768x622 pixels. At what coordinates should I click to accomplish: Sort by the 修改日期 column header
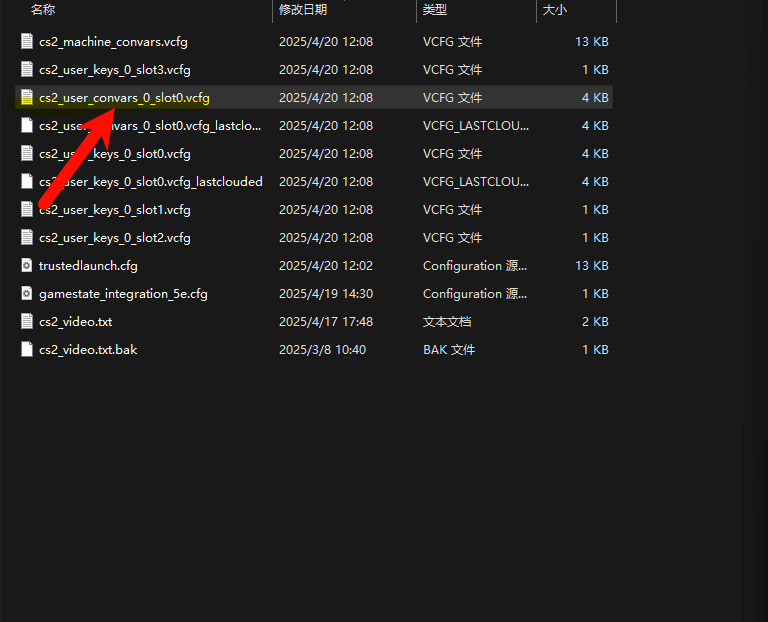point(303,10)
